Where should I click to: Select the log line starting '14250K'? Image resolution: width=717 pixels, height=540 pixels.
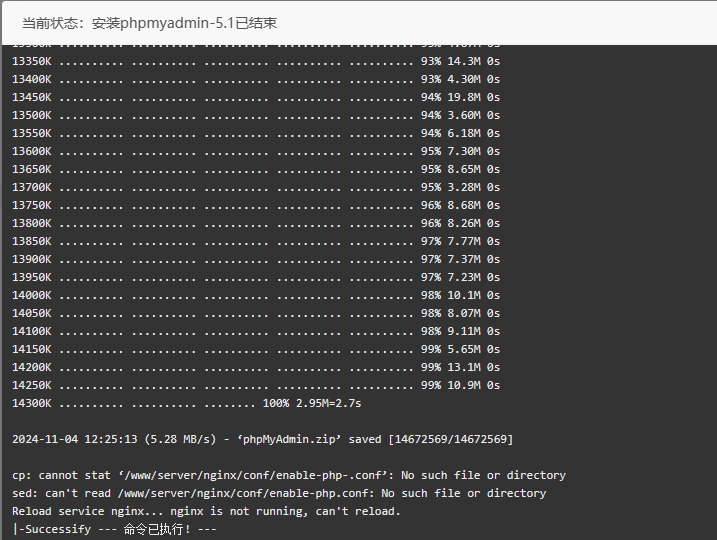tap(256, 385)
